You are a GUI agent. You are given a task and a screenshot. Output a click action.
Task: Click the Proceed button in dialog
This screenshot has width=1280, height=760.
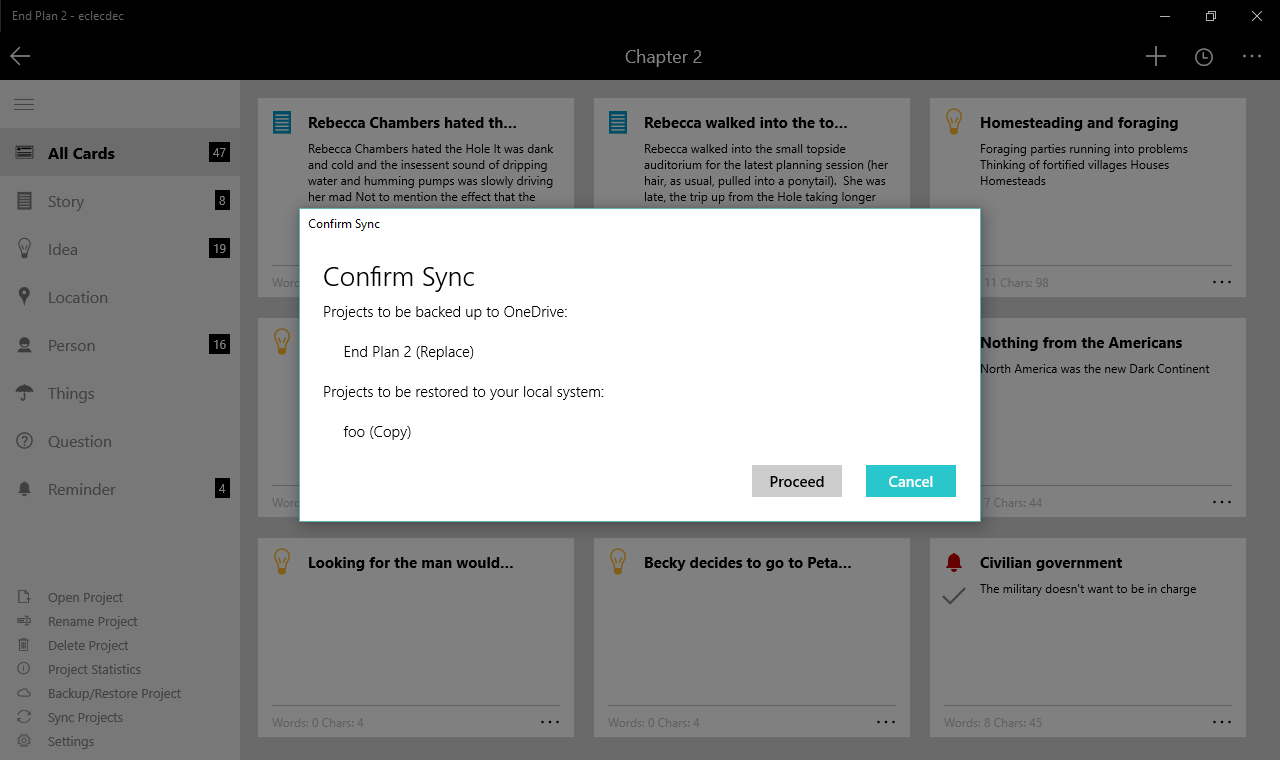tap(796, 481)
